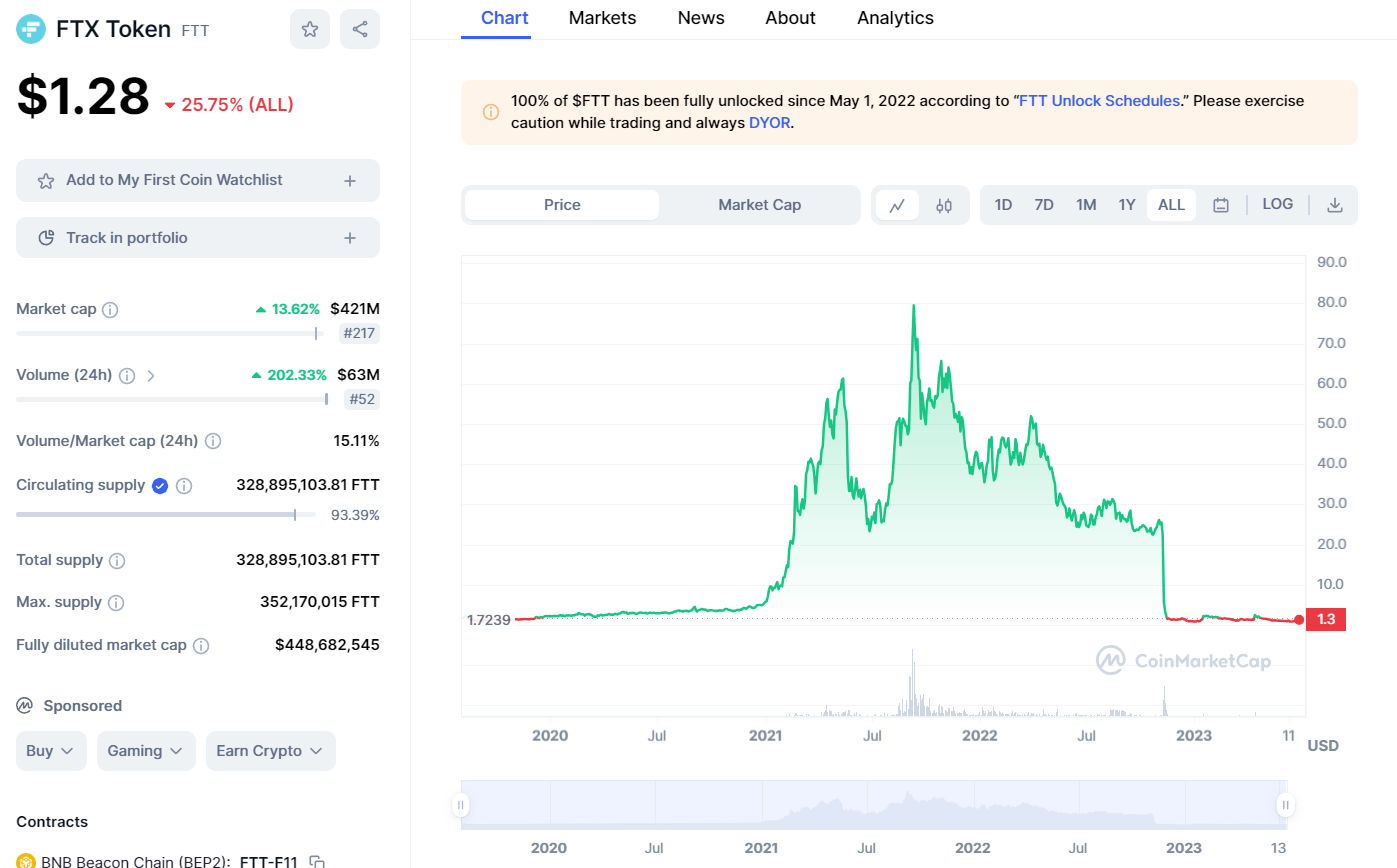The image size is (1397, 868).
Task: Select the Market Cap chart toggle
Action: tap(759, 205)
